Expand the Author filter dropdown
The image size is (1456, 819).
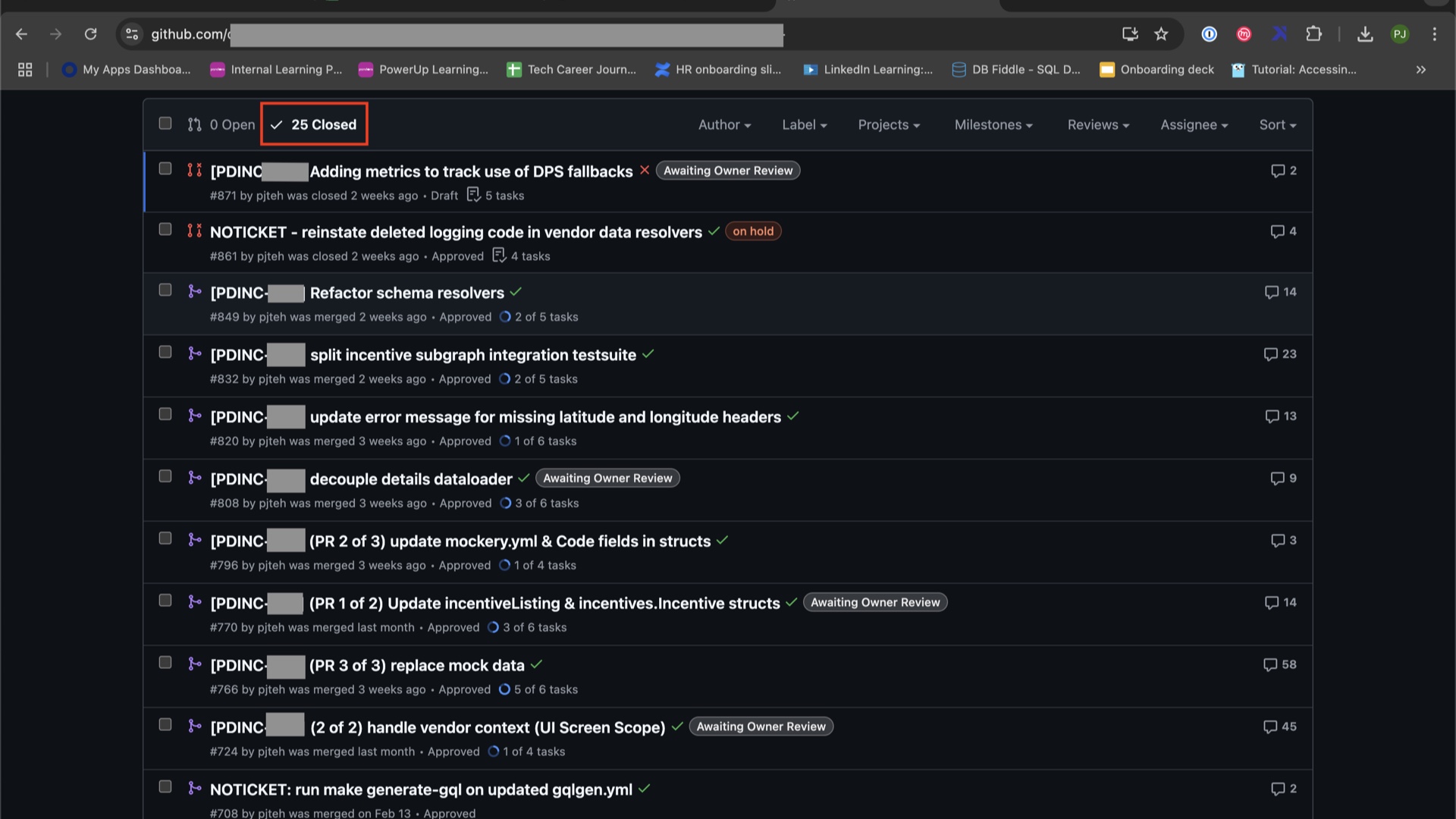coord(724,125)
